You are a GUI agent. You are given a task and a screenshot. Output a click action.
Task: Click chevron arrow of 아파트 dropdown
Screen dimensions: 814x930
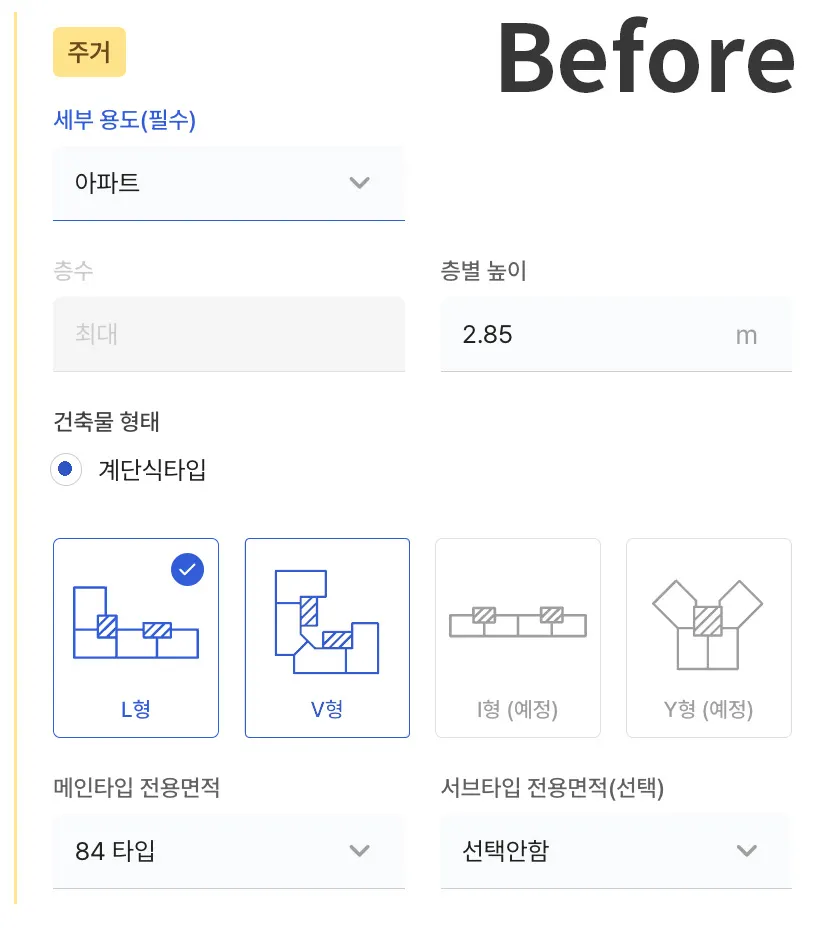[x=360, y=183]
